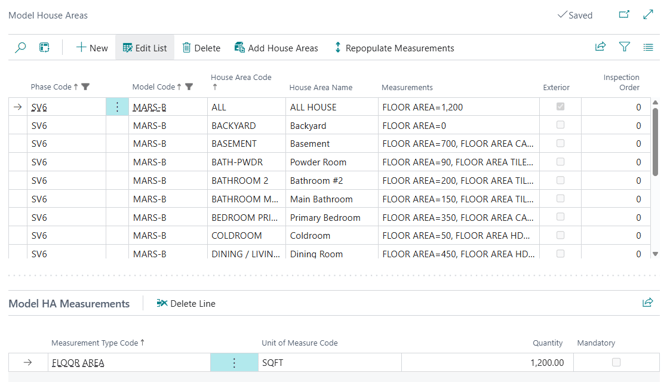670x382 pixels.
Task: Select the BACKYARD house area code cell
Action: tap(246, 126)
